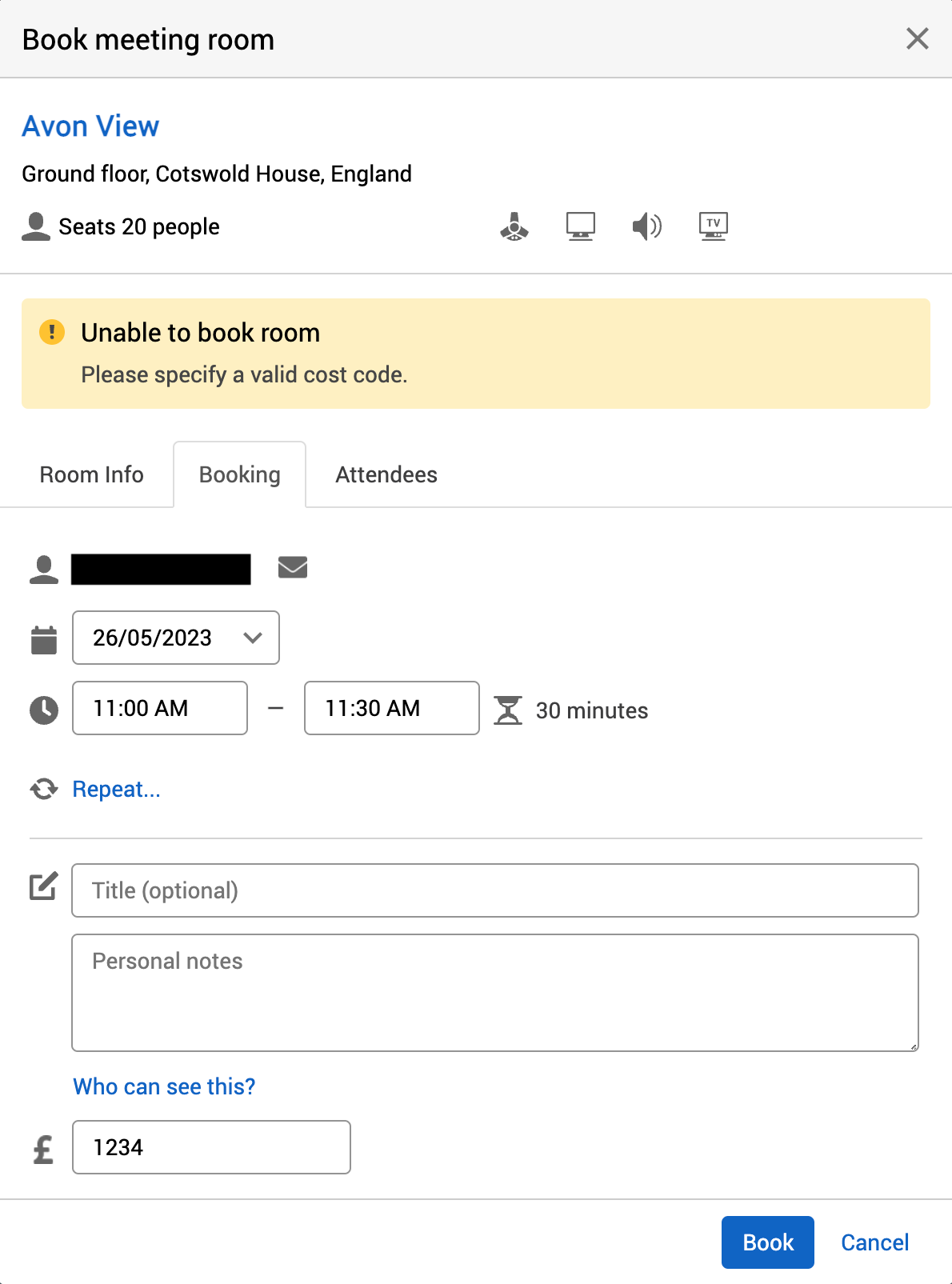Click the Cancel link
The image size is (952, 1284).
(x=874, y=1242)
